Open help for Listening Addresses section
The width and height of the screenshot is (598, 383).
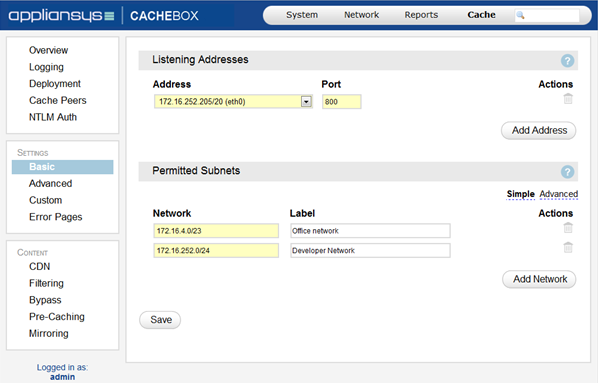point(567,61)
